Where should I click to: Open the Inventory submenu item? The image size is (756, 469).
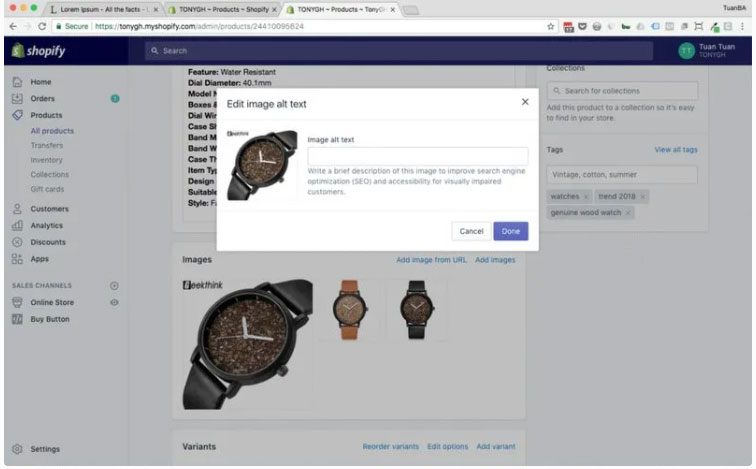pos(46,160)
